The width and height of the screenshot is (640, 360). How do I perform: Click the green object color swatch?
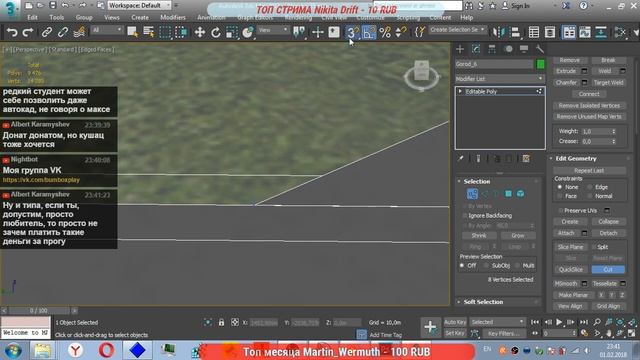click(x=540, y=64)
